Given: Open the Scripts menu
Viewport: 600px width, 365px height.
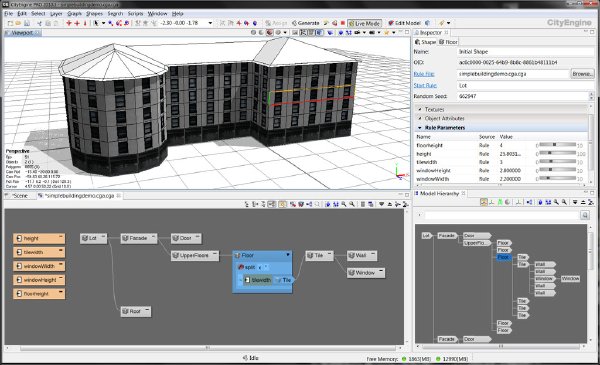Looking at the screenshot, I should pyautogui.click(x=135, y=13).
